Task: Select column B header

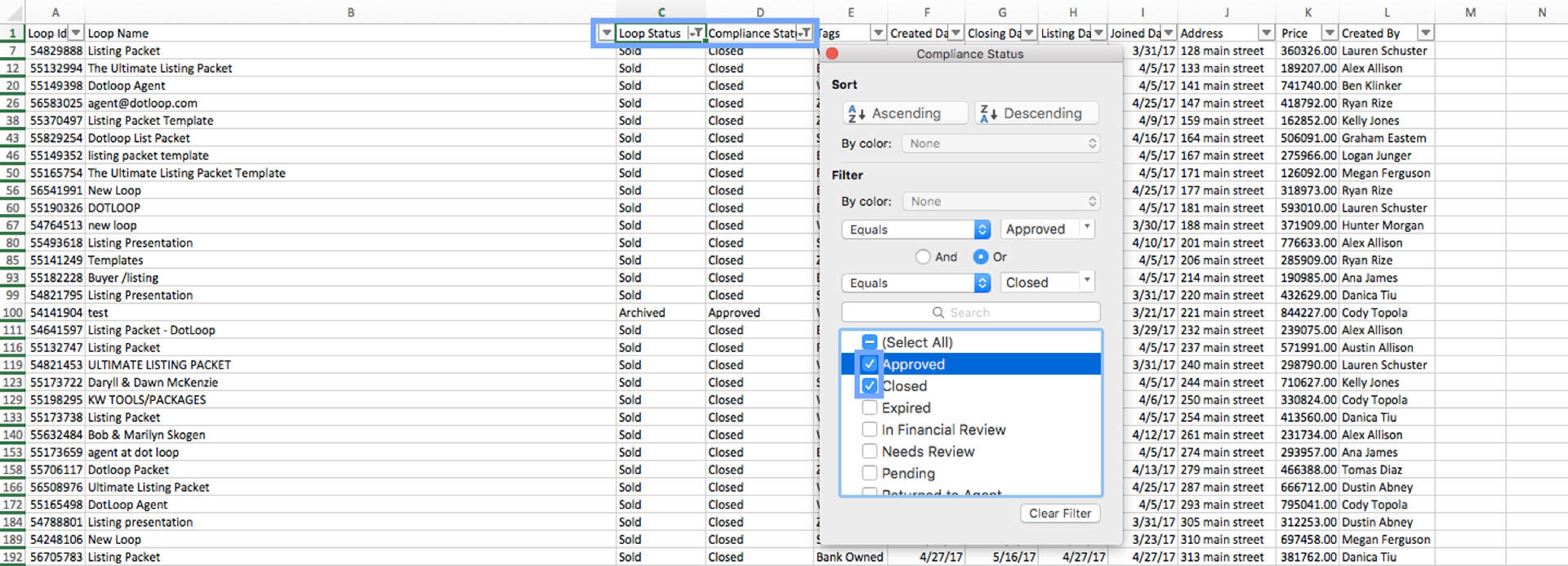Action: tap(350, 12)
